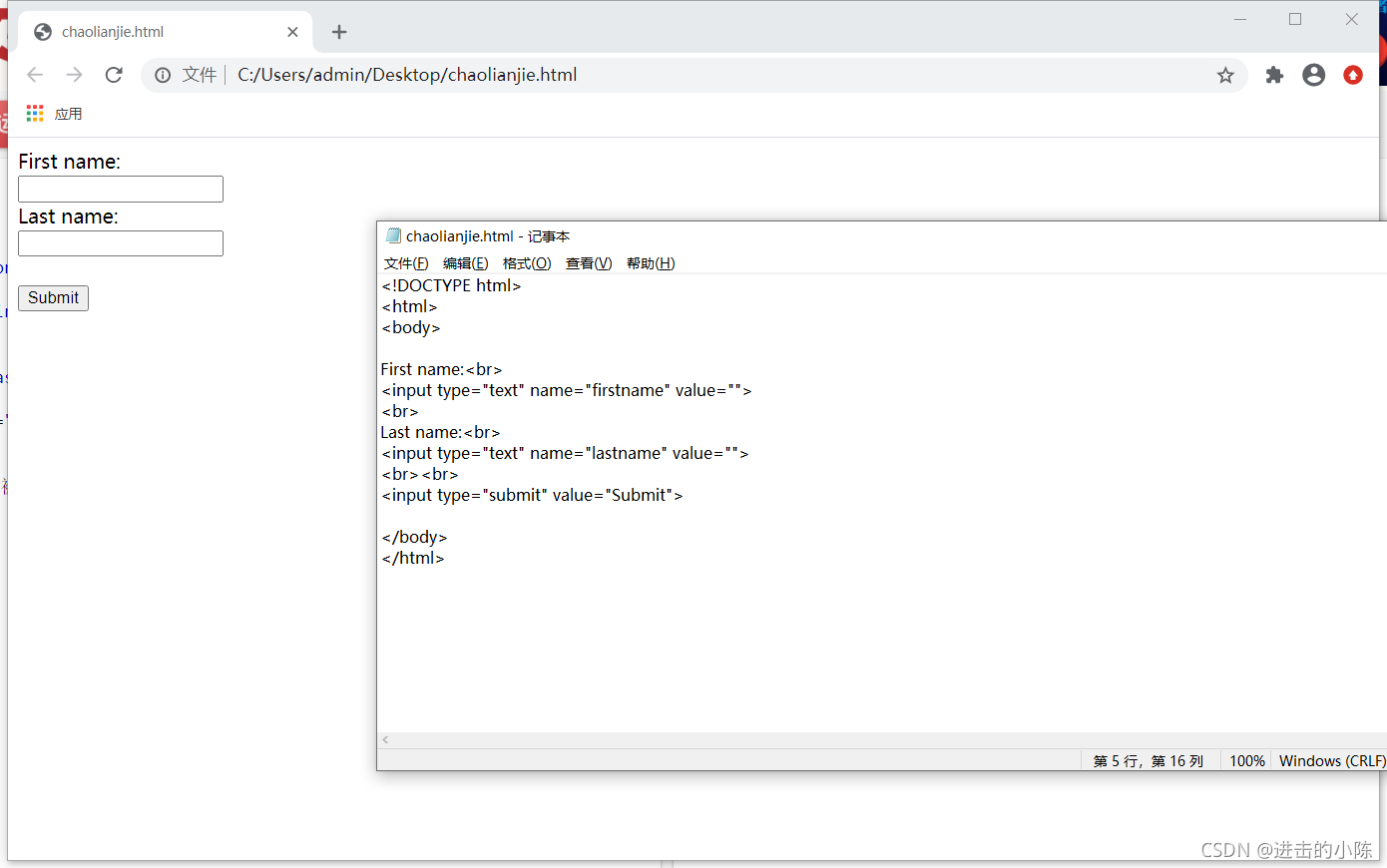Click the Windows (CRLF) status bar entry
This screenshot has width=1387, height=868.
(x=1332, y=760)
